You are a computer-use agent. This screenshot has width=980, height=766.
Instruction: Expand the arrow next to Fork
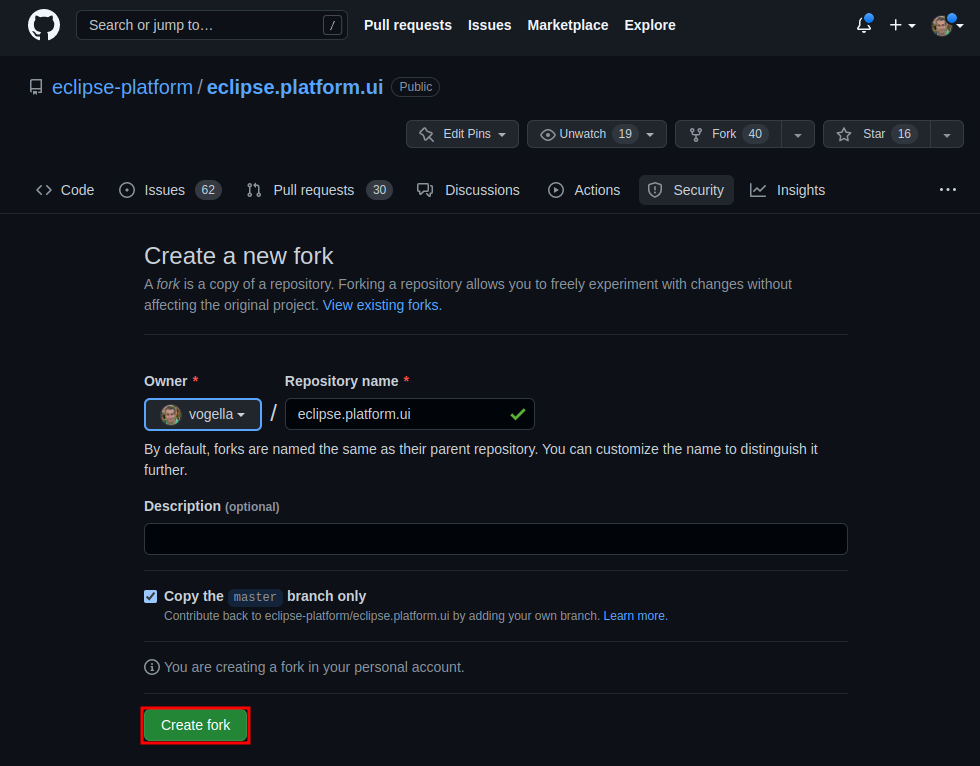point(798,134)
